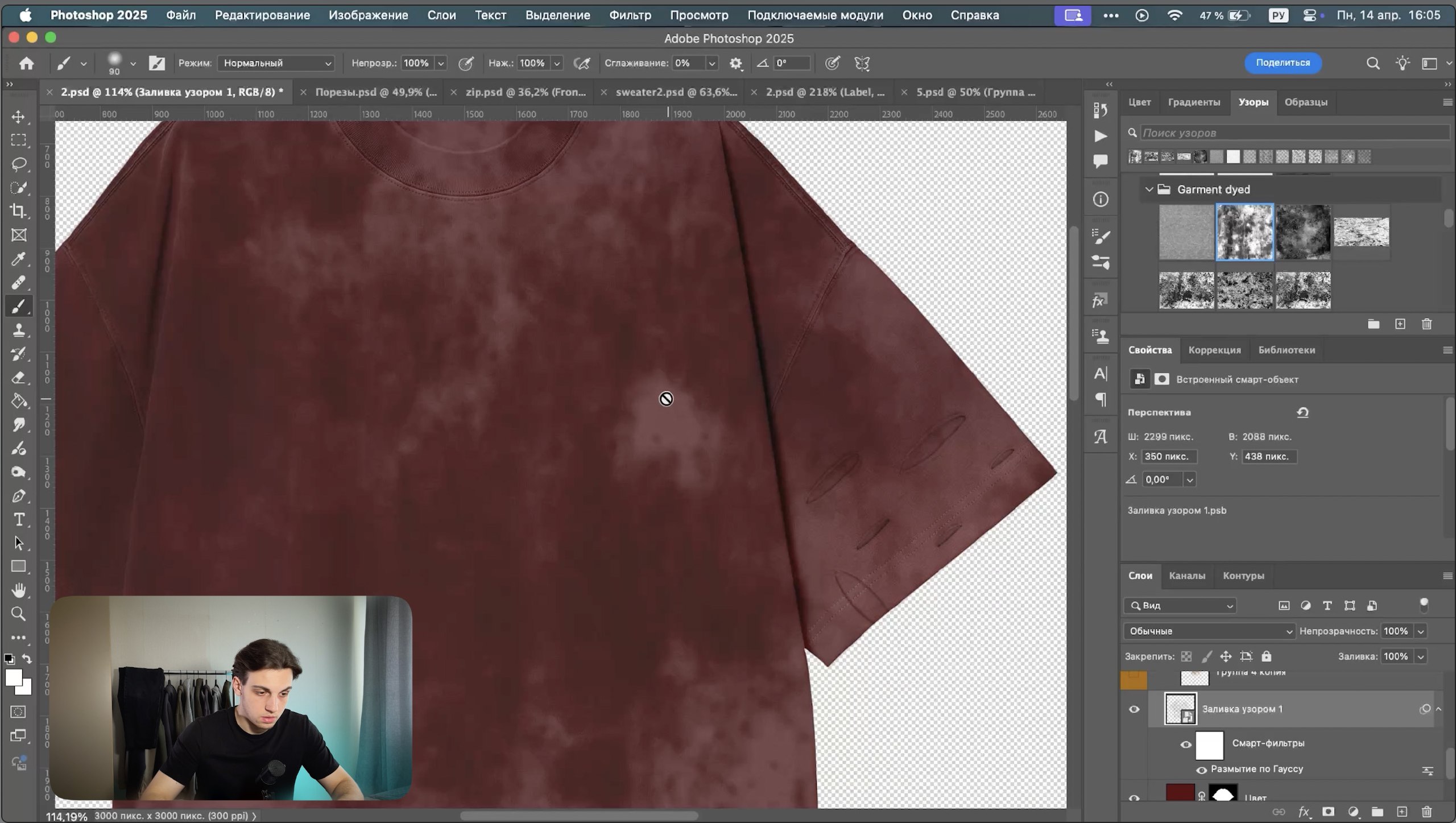The height and width of the screenshot is (823, 1456).
Task: Switch to the Градиенты tab
Action: click(x=1194, y=102)
